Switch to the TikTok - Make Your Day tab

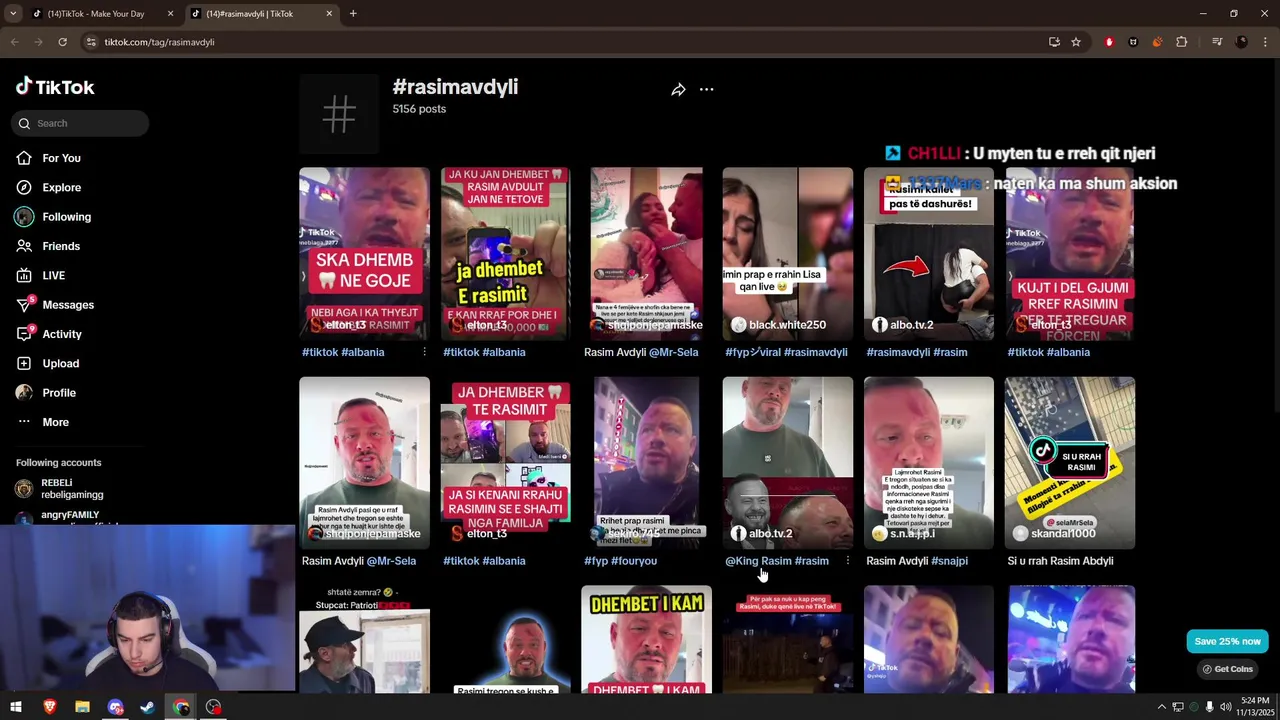point(95,14)
